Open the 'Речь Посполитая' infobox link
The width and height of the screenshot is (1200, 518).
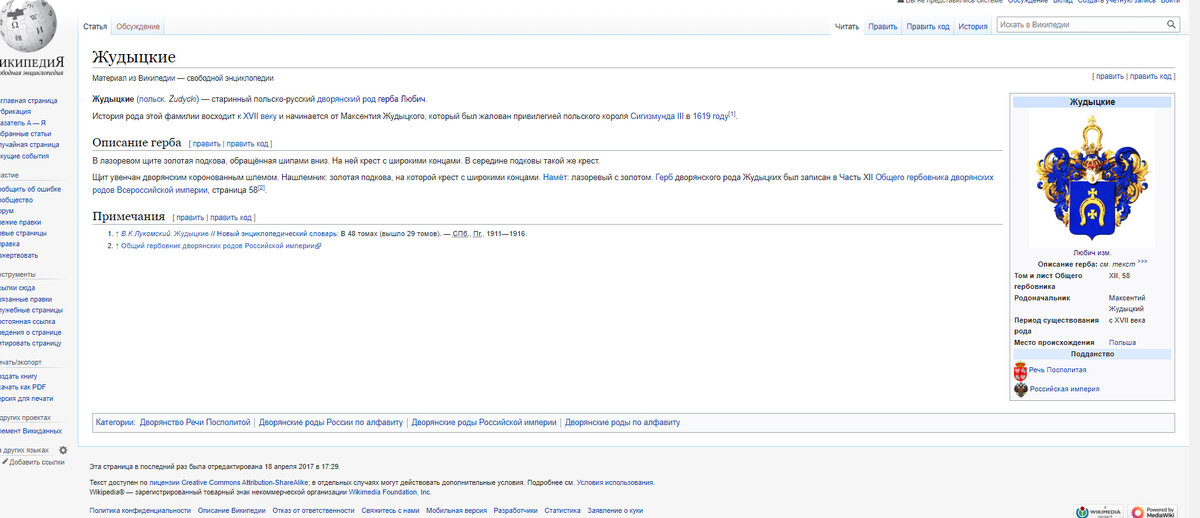[1057, 370]
